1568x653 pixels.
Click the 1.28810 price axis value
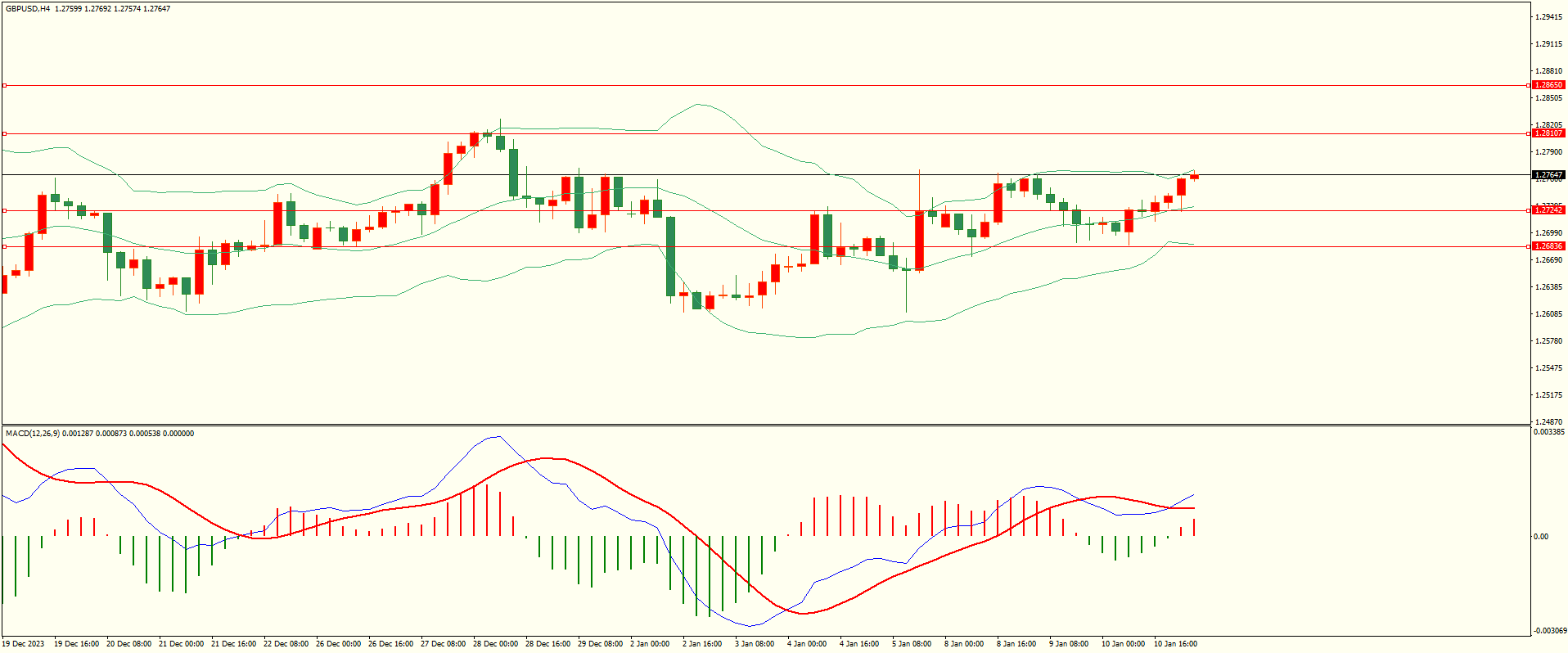click(x=1549, y=71)
